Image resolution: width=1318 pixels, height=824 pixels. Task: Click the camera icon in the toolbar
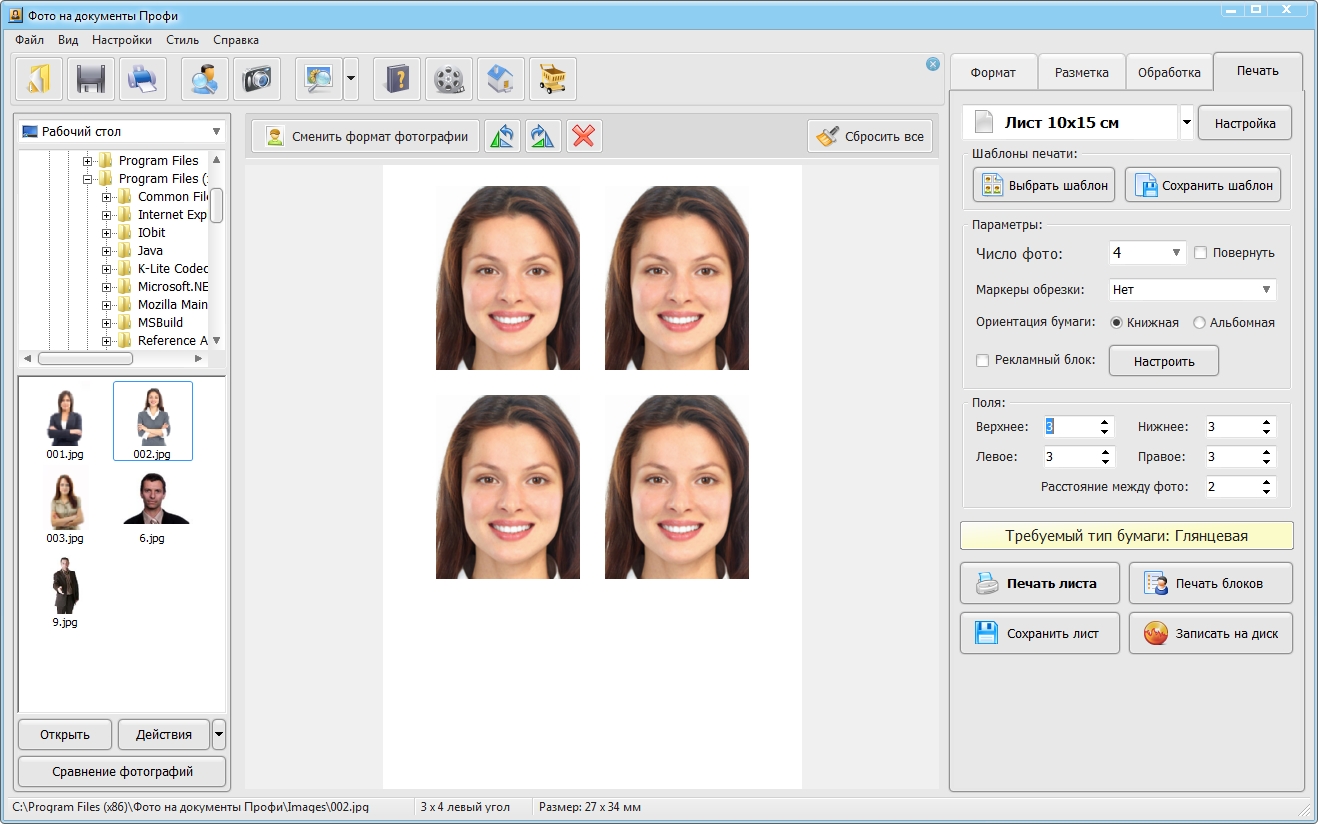(x=257, y=79)
